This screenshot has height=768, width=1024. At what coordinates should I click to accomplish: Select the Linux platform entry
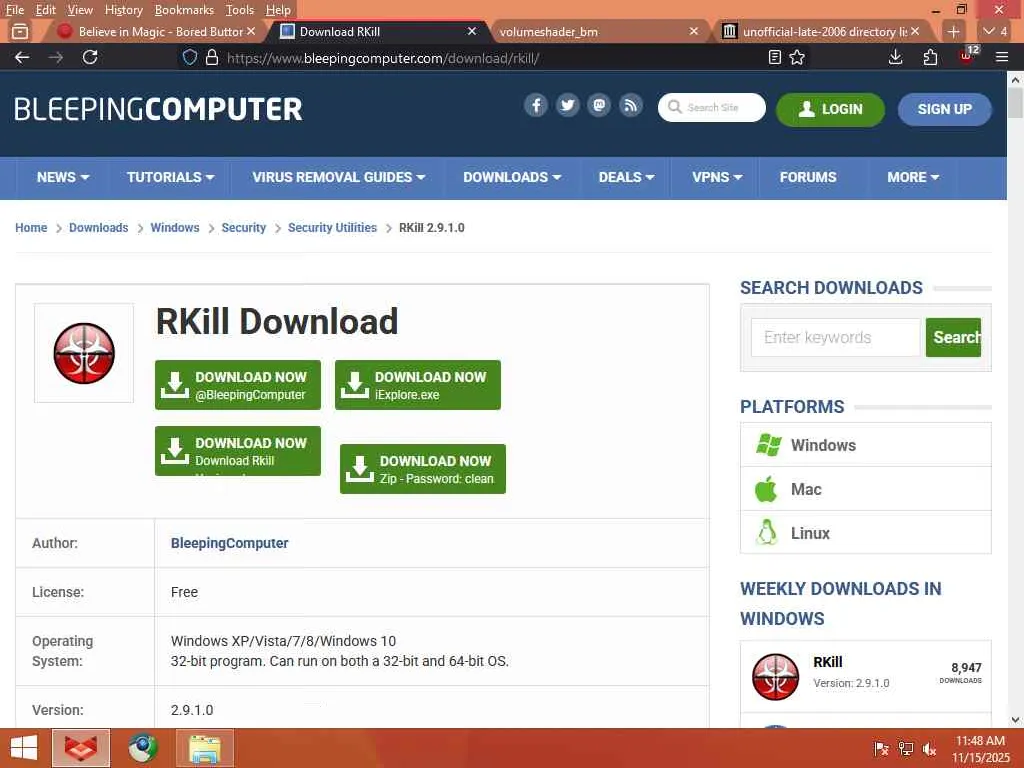865,533
